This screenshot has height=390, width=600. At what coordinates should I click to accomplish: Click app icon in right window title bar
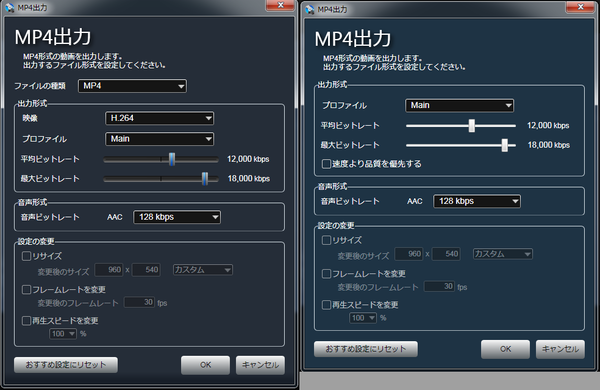coord(310,10)
